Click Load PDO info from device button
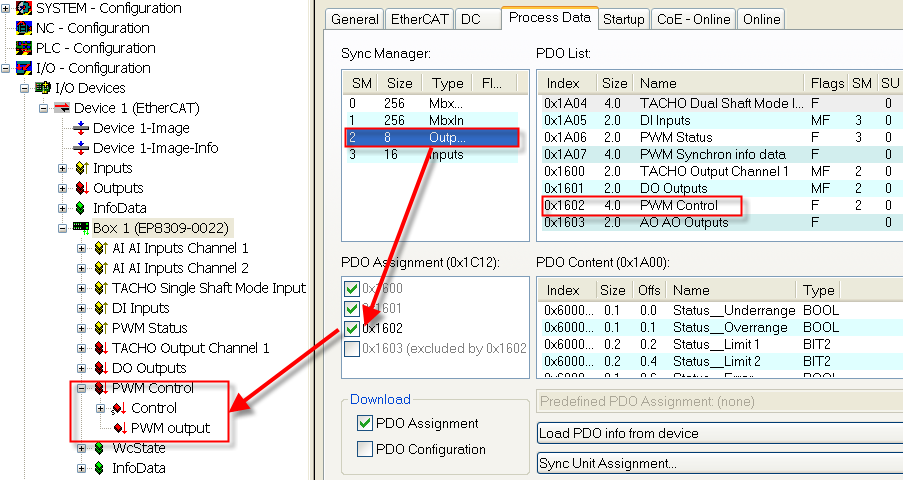 (x=719, y=433)
